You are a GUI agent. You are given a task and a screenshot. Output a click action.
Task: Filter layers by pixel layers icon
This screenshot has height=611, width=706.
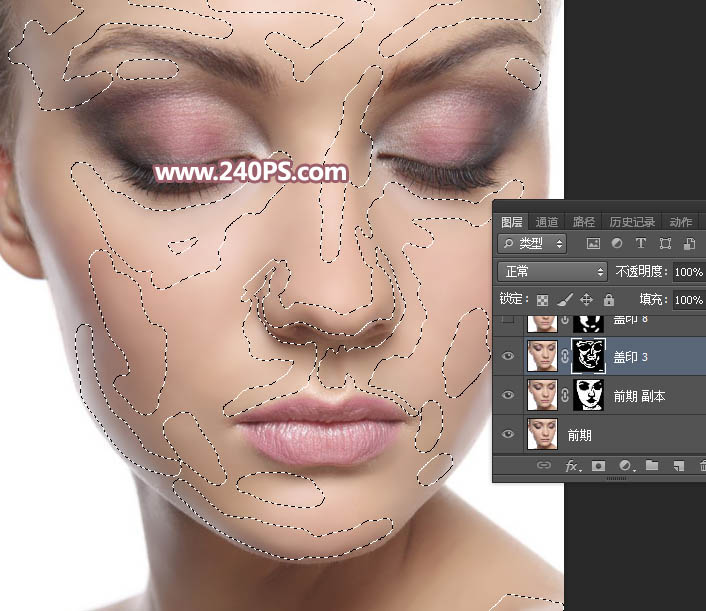(593, 244)
